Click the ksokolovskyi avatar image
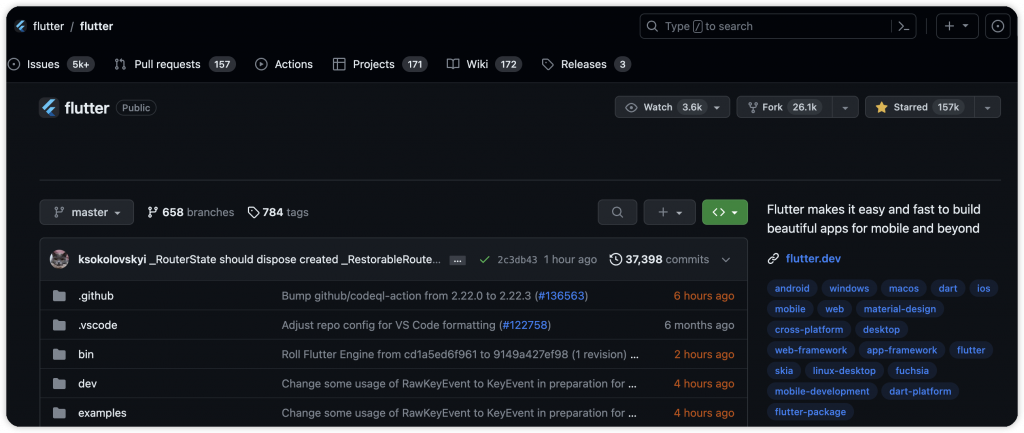 click(59, 259)
